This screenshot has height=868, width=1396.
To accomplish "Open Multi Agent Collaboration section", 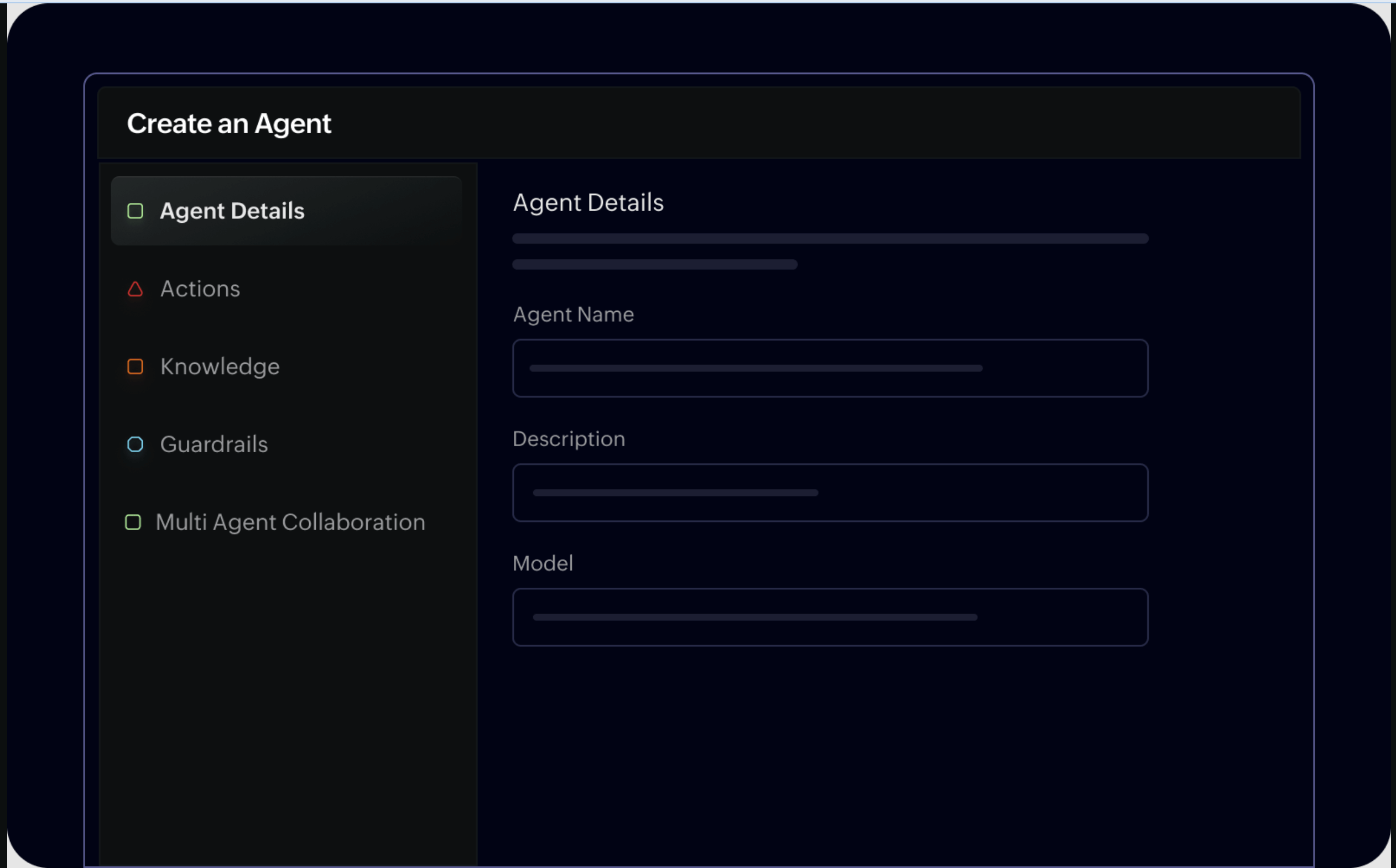I will tap(290, 522).
